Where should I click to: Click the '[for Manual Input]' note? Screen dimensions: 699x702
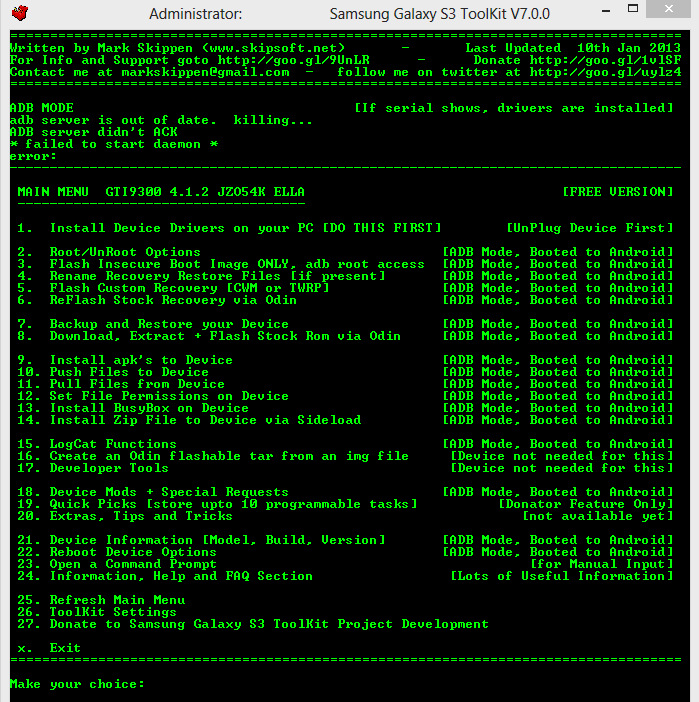[602, 565]
